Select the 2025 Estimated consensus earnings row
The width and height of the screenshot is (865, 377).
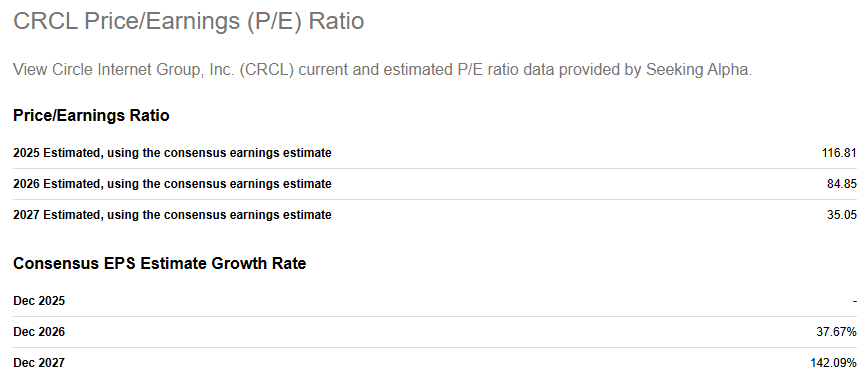[x=435, y=153]
